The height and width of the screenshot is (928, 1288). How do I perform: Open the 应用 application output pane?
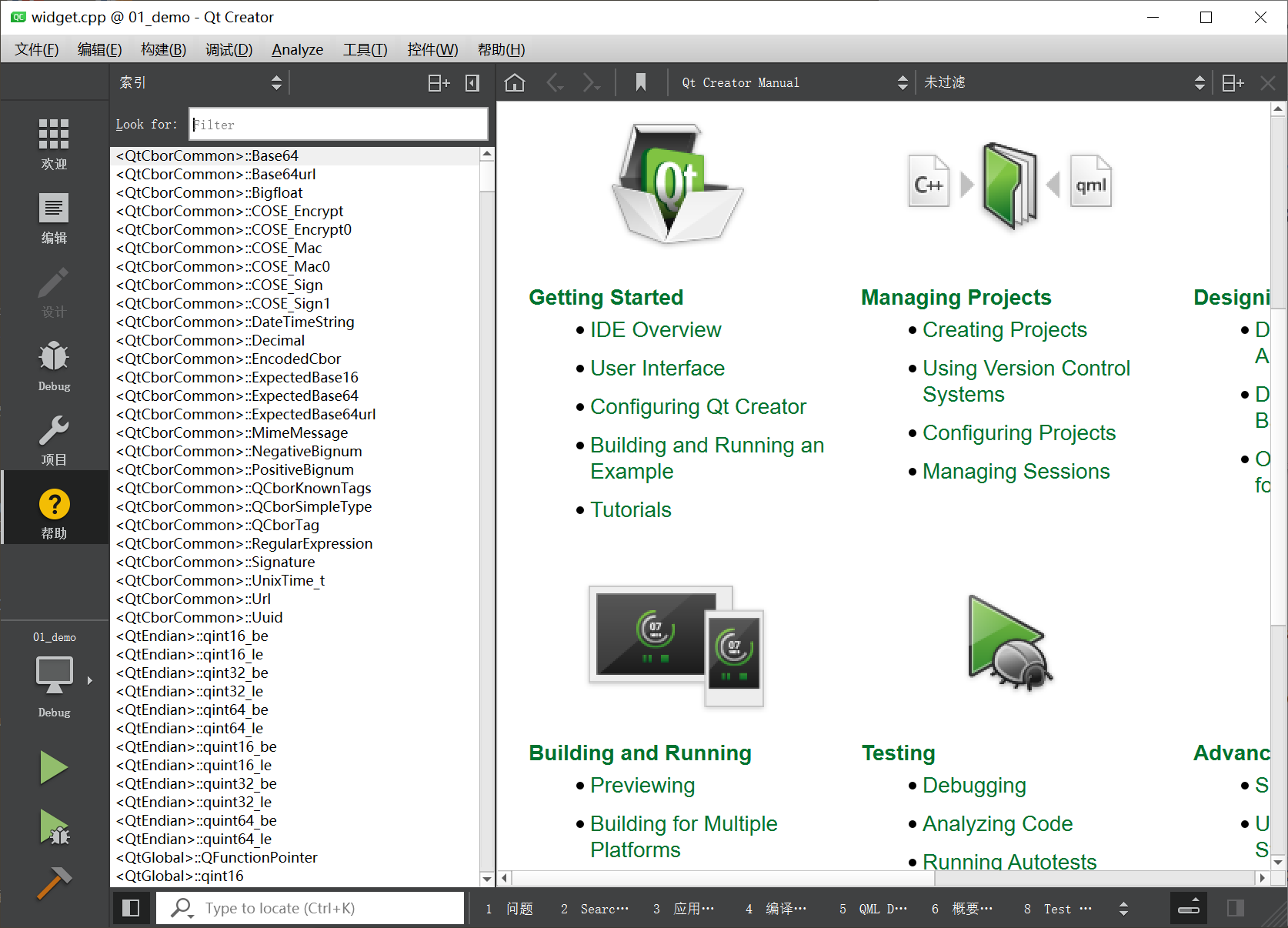pyautogui.click(x=684, y=909)
